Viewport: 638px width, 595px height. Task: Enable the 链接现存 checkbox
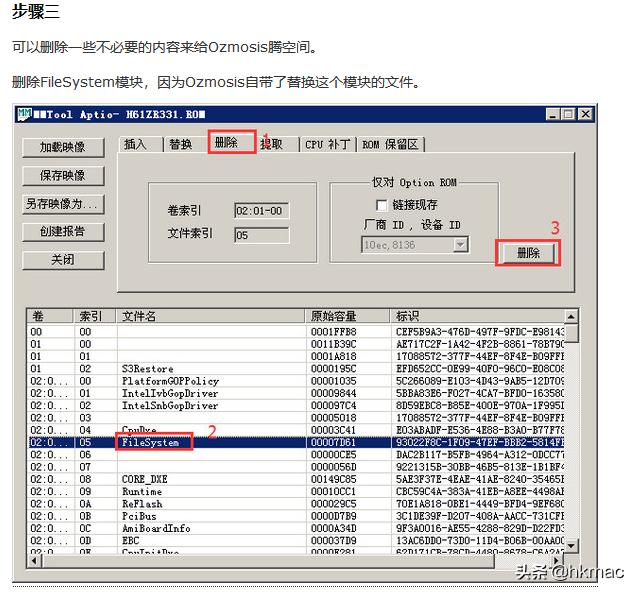[x=382, y=204]
